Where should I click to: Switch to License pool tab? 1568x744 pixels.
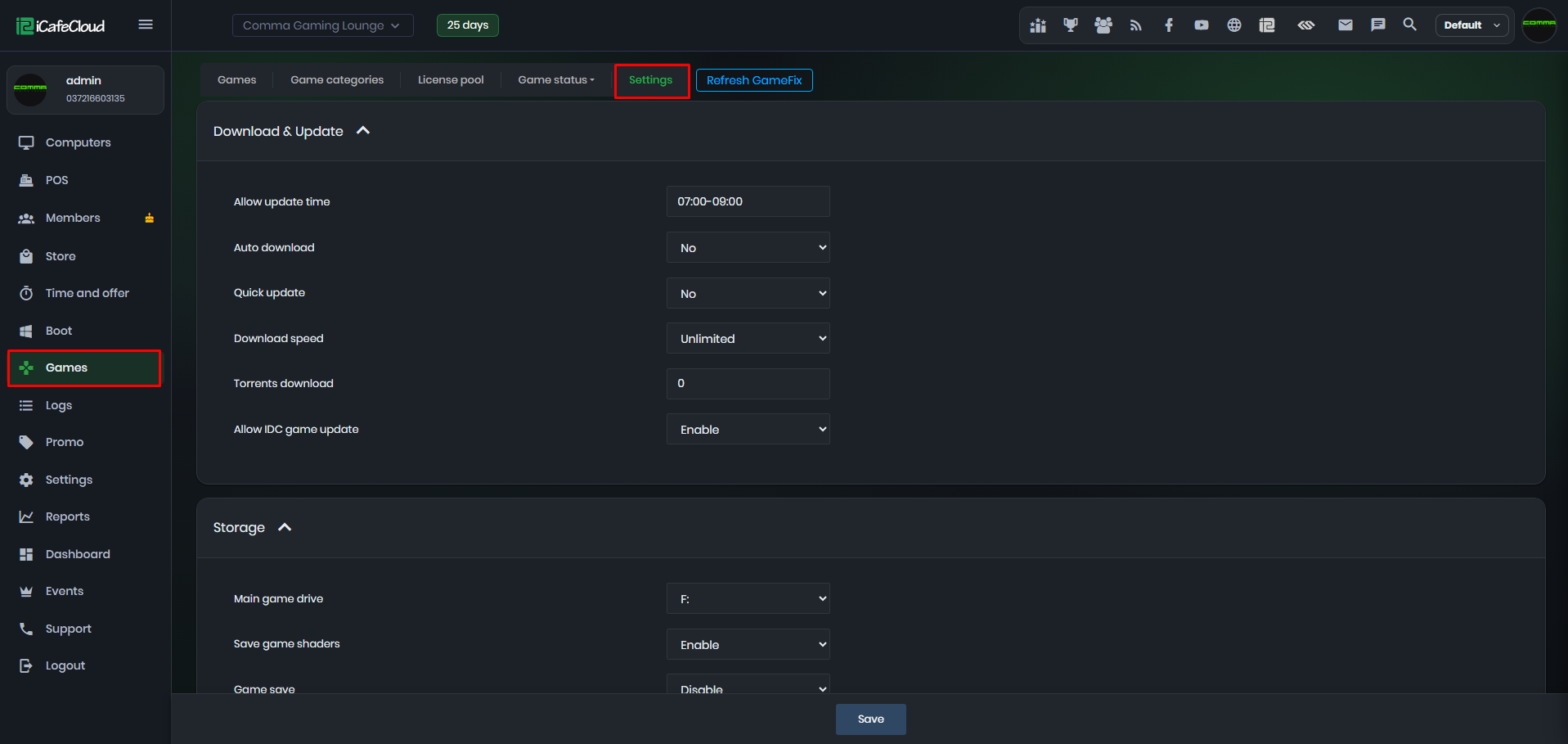451,79
